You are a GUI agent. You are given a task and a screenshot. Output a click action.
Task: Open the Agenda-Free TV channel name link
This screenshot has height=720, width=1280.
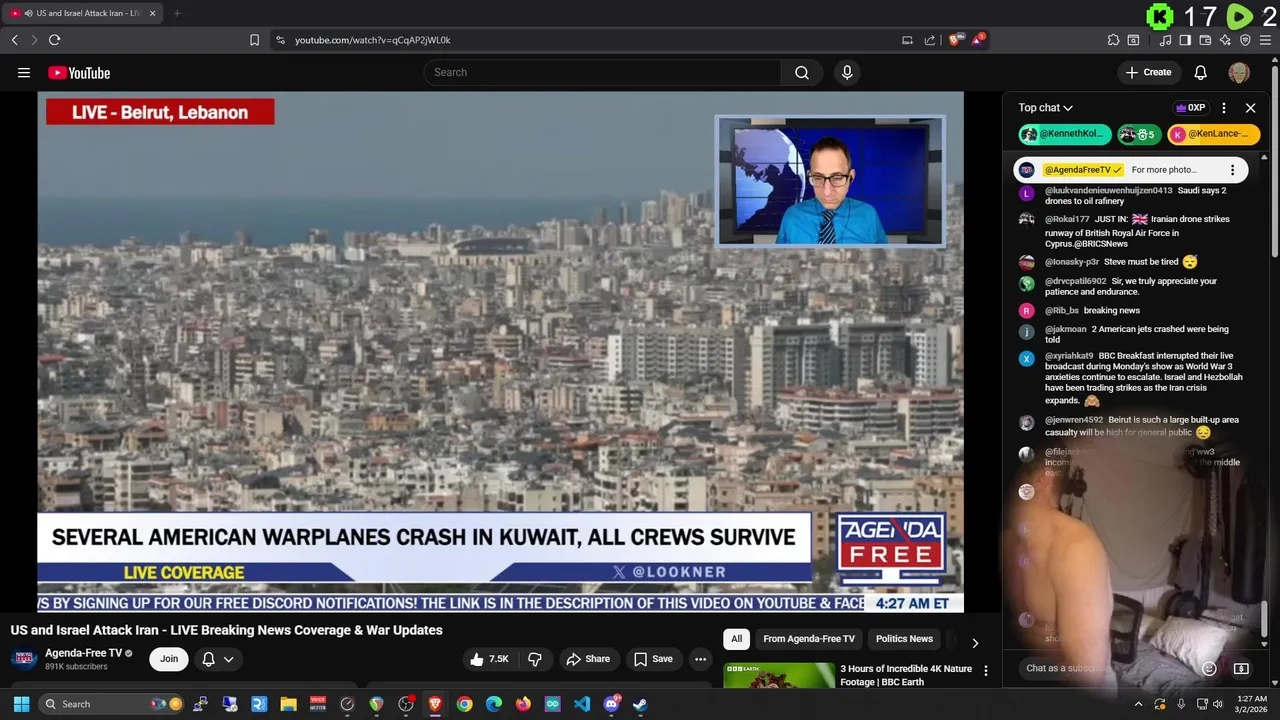(83, 653)
